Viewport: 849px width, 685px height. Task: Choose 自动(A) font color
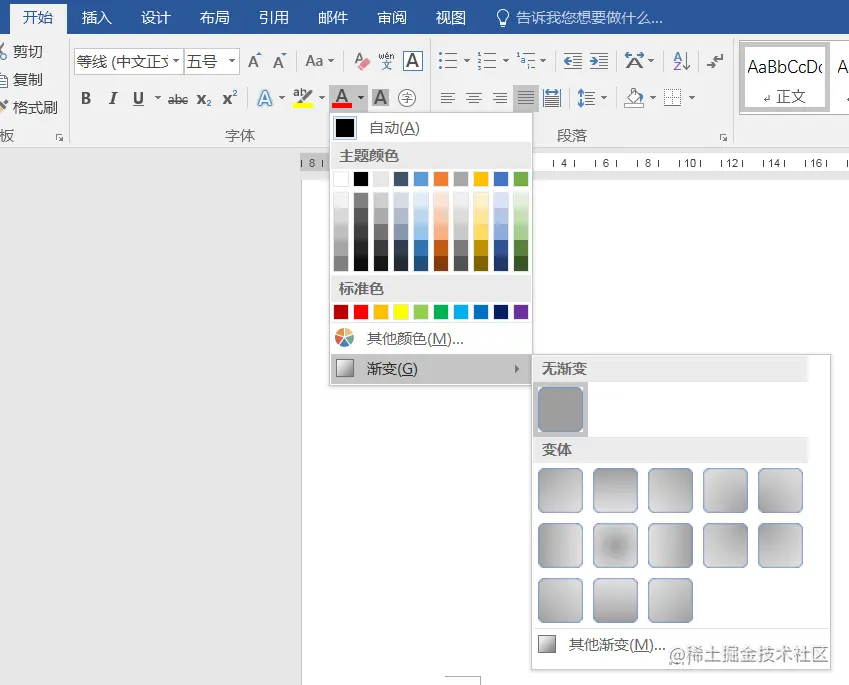click(431, 128)
